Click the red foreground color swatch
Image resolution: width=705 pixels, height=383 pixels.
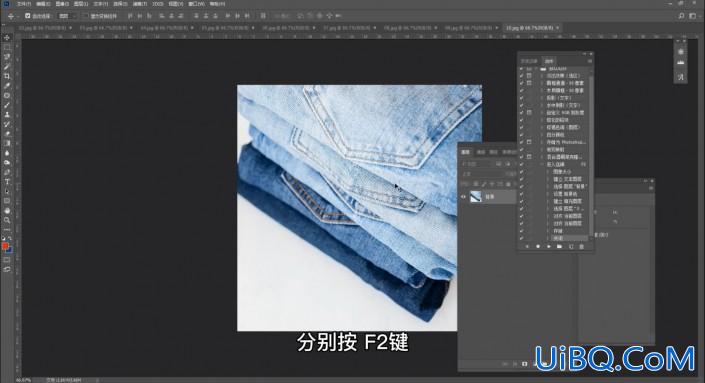5,246
